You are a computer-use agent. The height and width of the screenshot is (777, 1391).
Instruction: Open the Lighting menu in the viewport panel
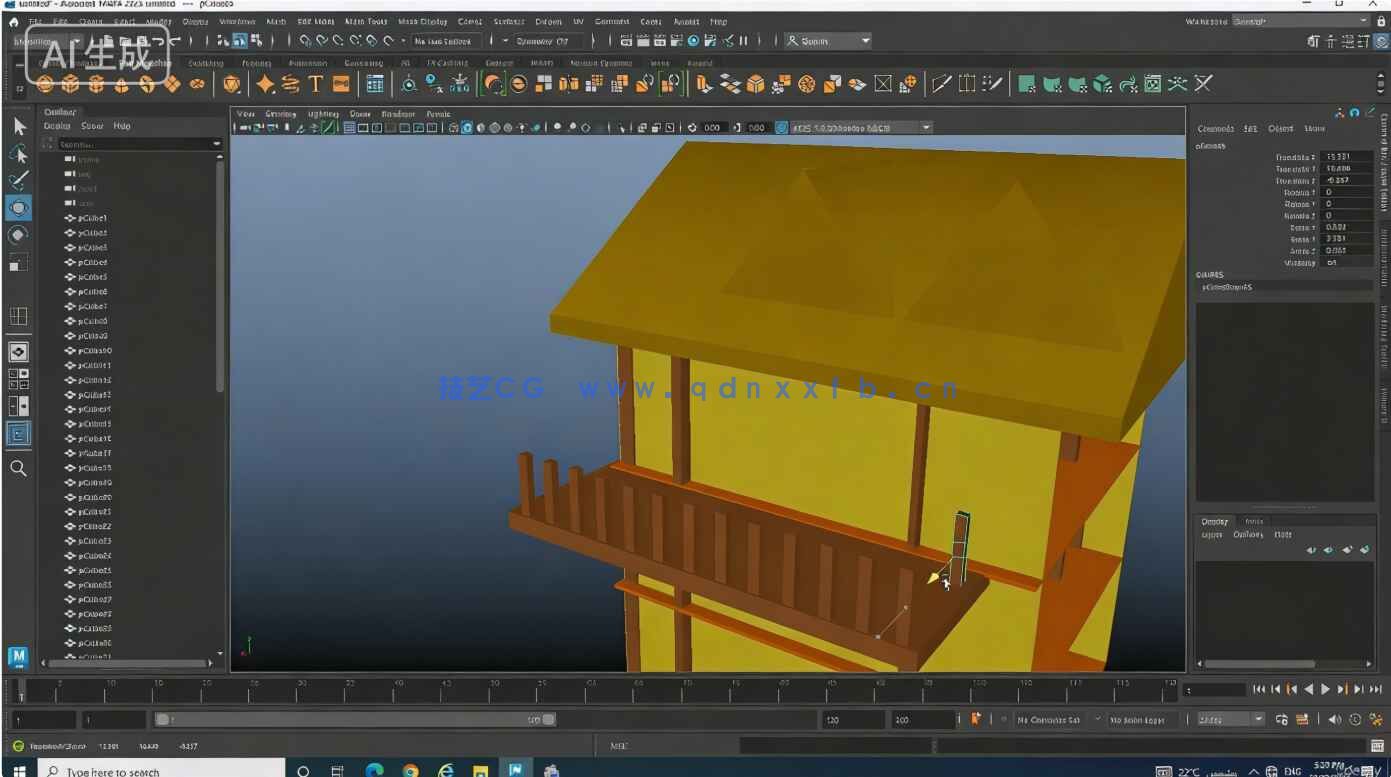tap(323, 114)
